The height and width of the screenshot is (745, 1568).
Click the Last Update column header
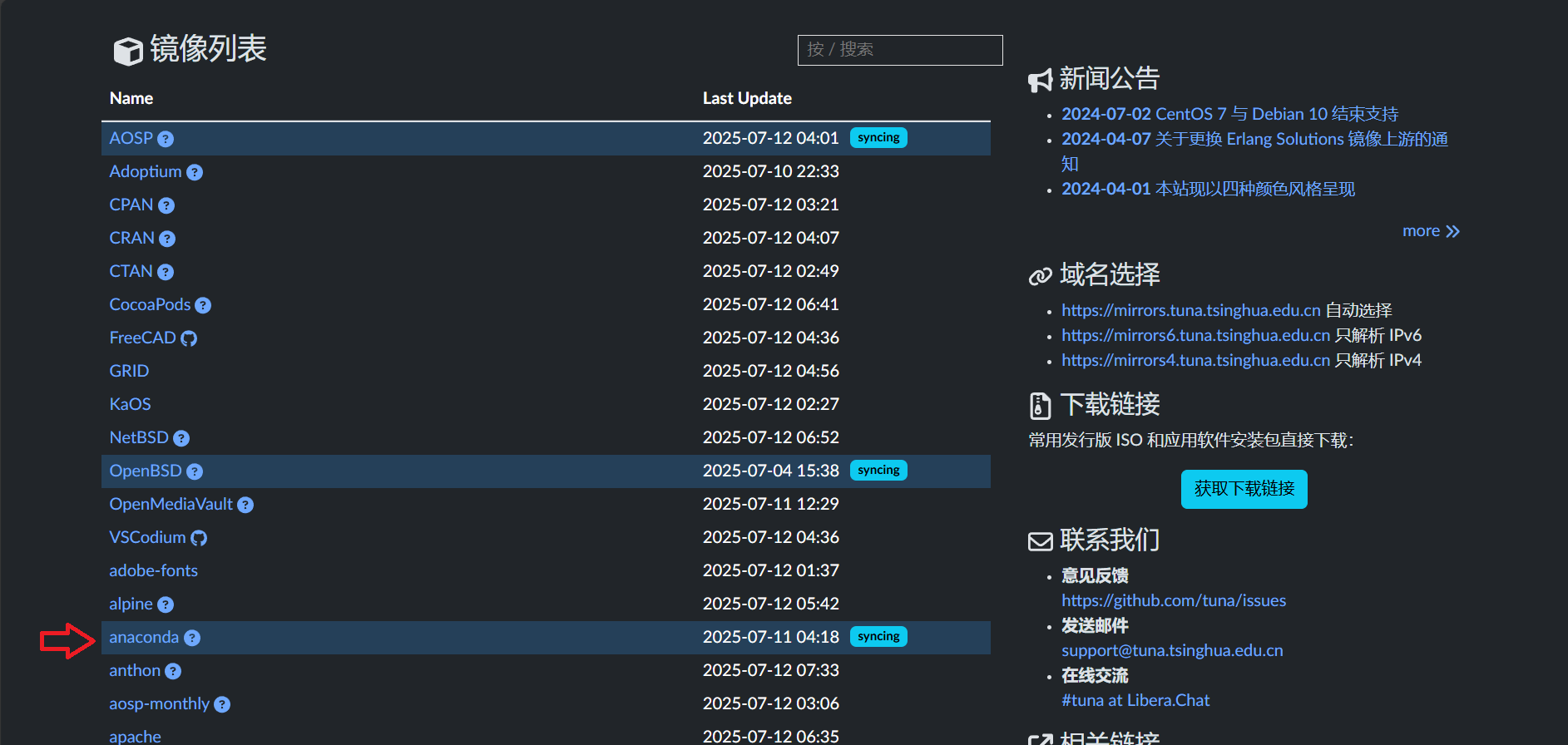pos(747,98)
